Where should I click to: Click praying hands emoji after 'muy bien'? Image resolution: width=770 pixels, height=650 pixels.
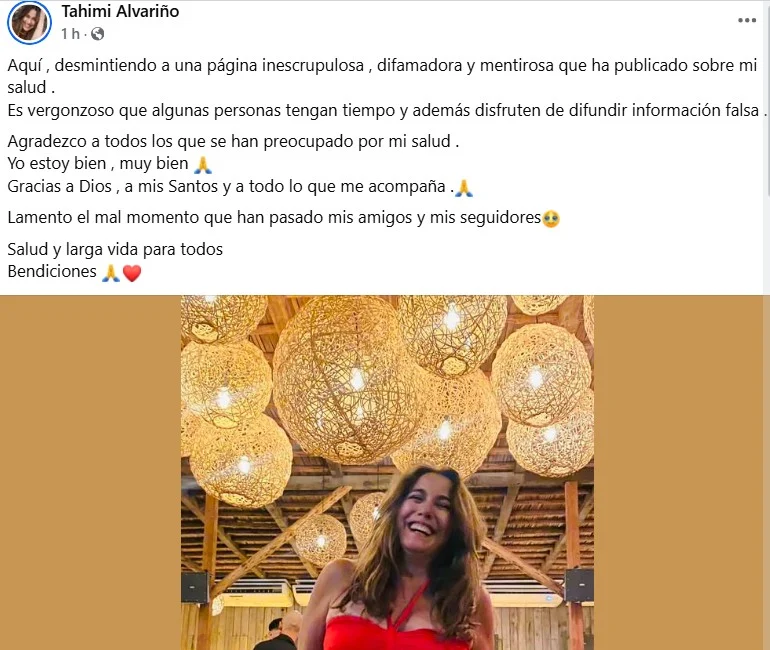click(203, 164)
